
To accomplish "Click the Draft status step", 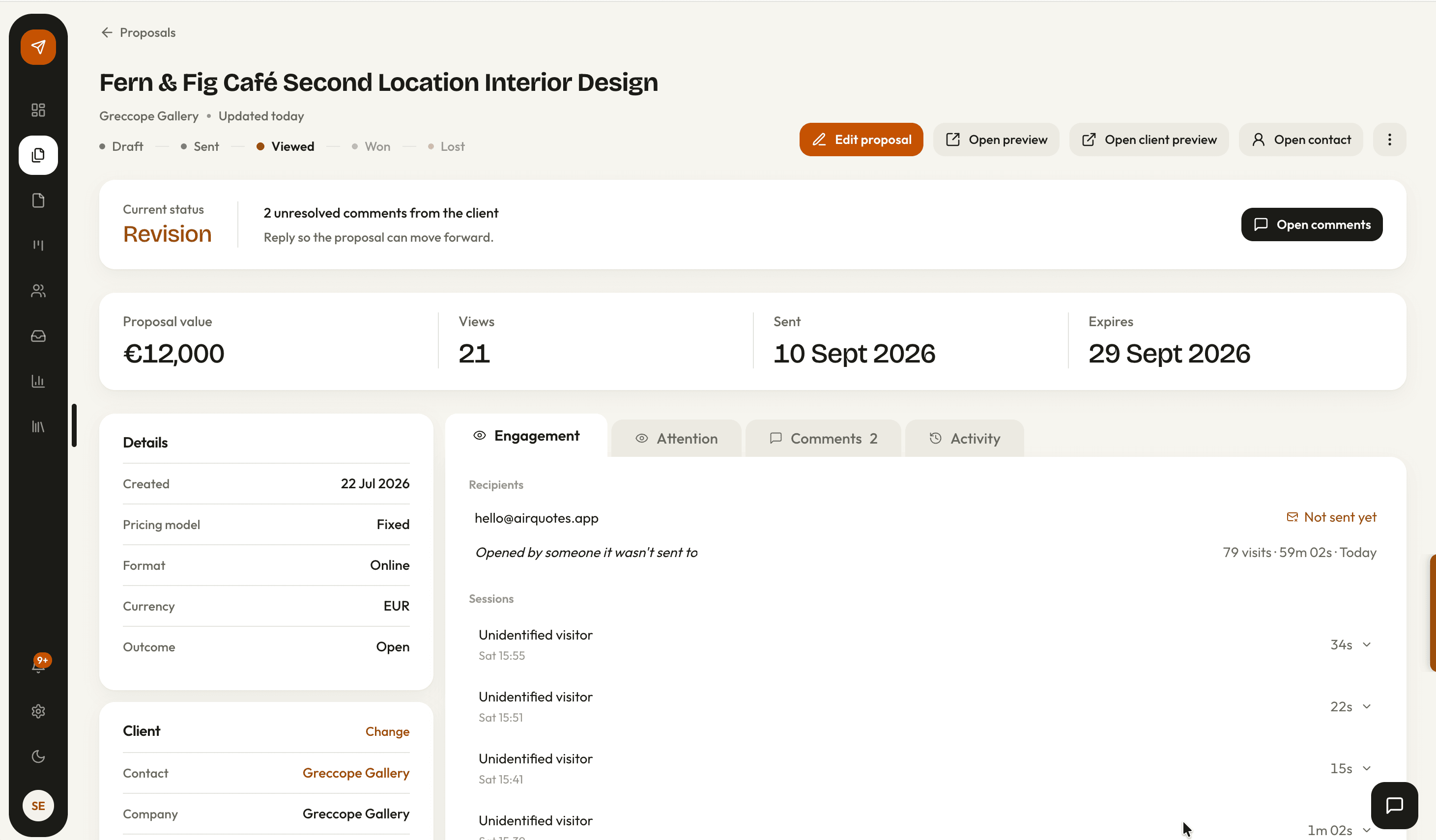I will tap(121, 146).
